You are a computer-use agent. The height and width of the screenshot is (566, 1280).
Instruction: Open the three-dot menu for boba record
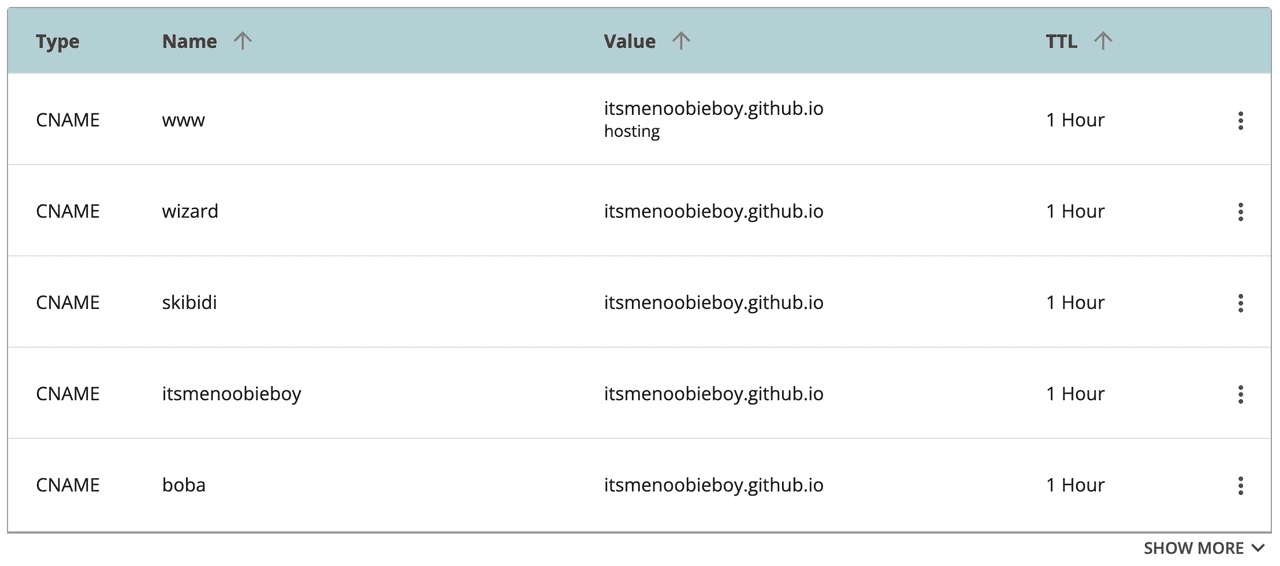[1240, 486]
